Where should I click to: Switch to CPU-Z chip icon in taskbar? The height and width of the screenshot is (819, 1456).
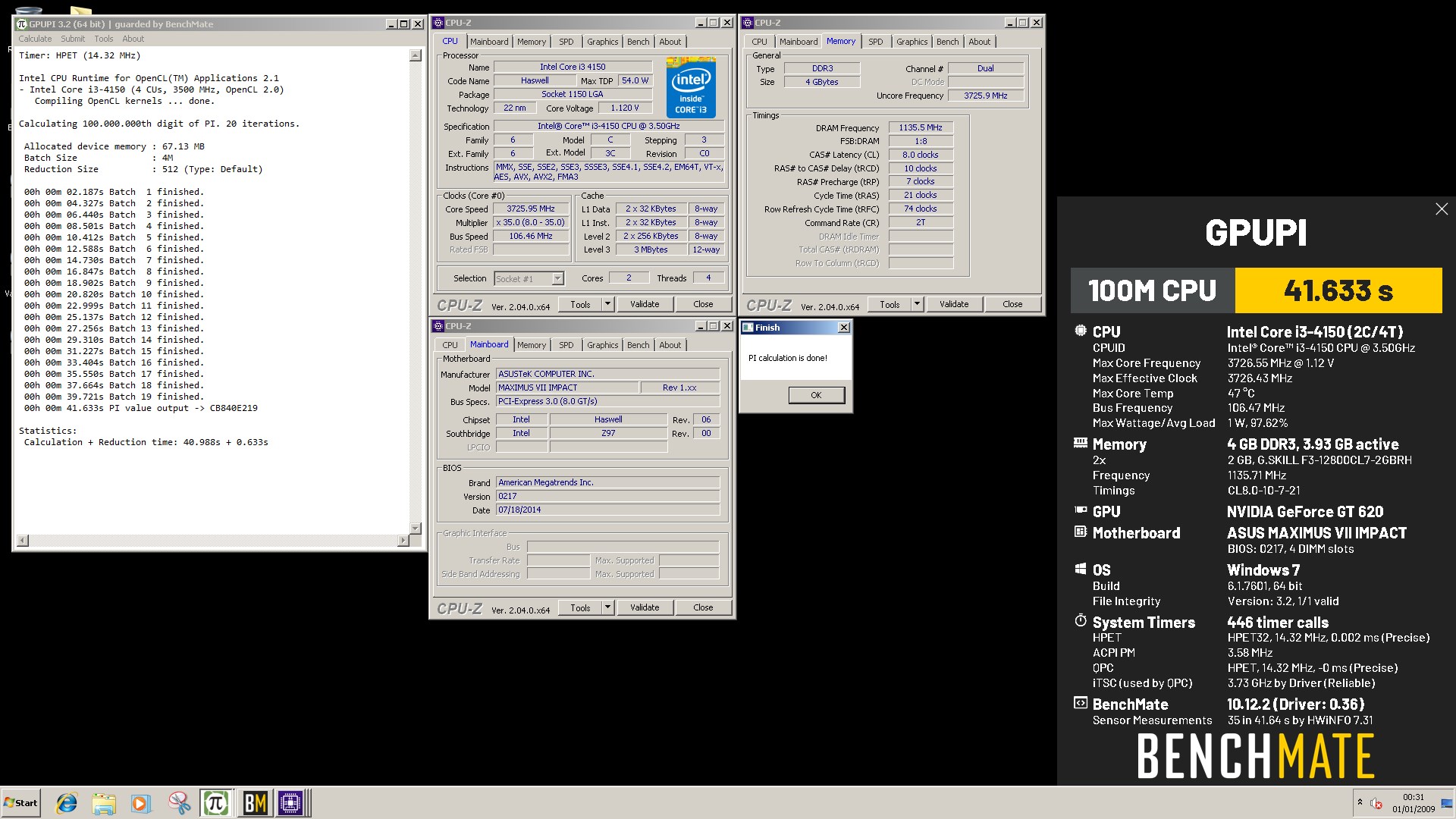point(290,803)
